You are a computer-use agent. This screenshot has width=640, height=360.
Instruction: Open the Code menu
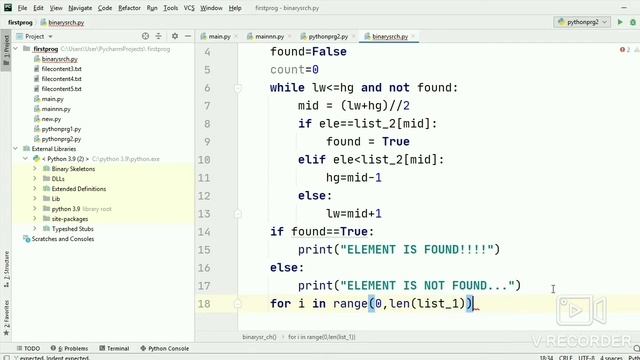(x=105, y=8)
